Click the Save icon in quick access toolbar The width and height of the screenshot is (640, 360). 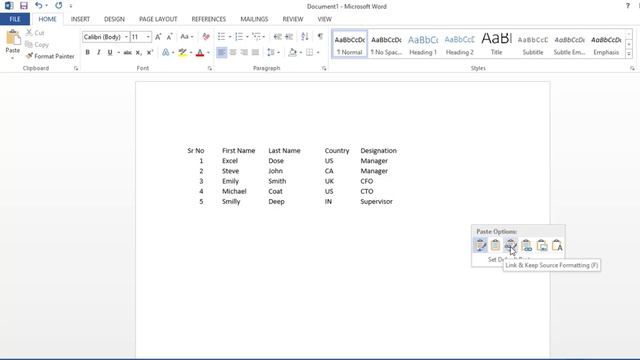[24, 6]
